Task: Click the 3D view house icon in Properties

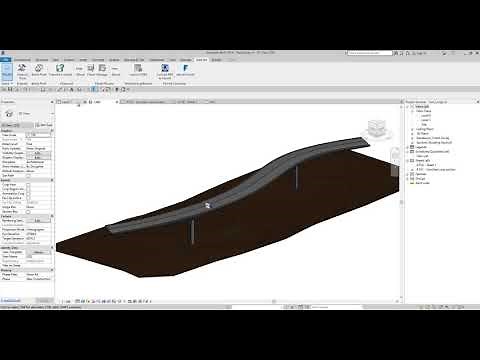Action: coord(9,114)
